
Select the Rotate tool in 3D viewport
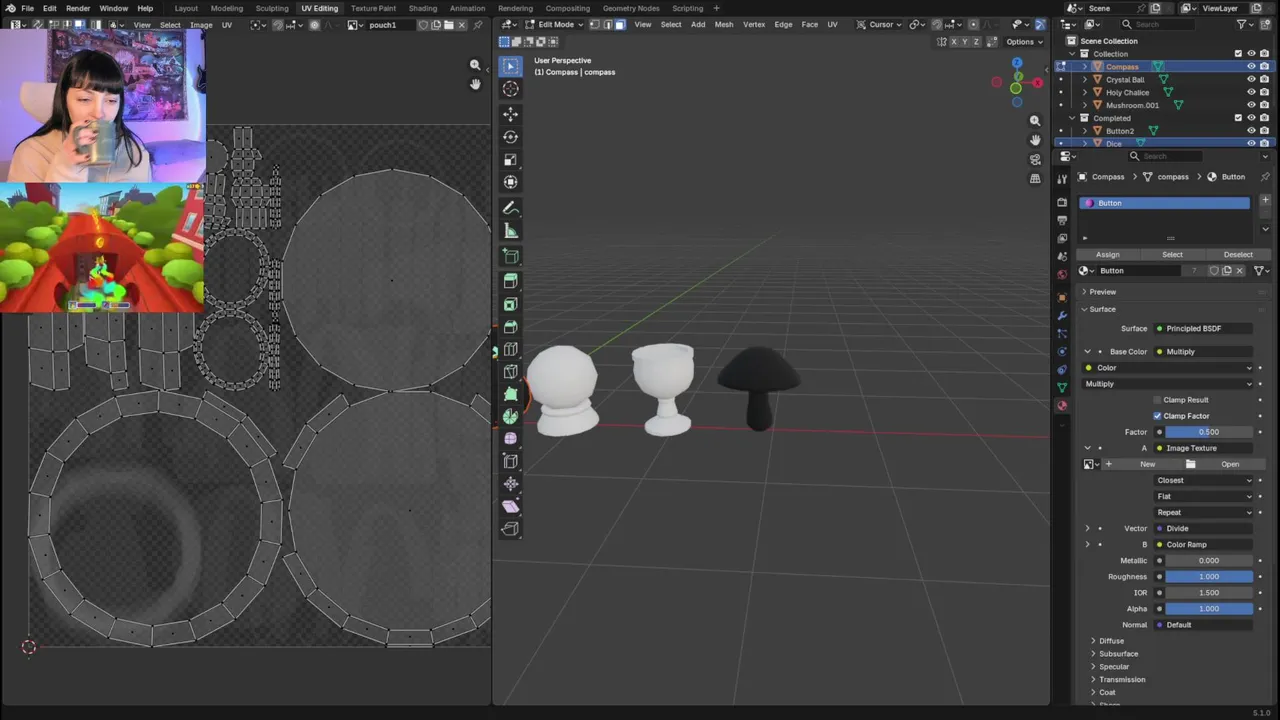(x=510, y=137)
